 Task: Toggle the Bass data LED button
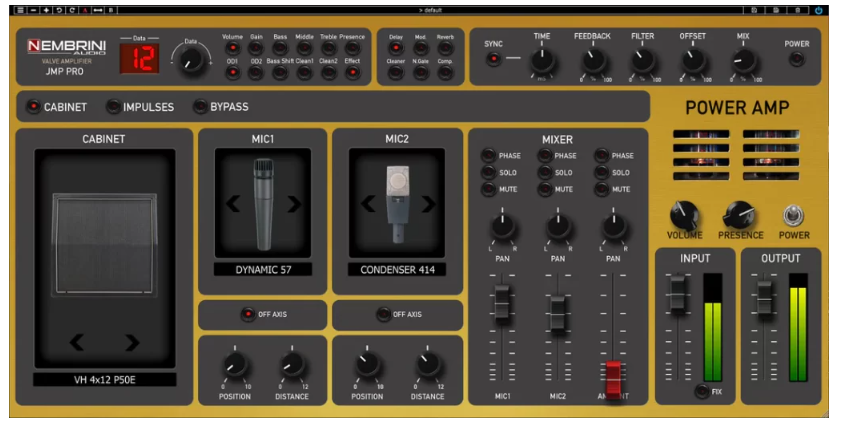pyautogui.click(x=280, y=48)
